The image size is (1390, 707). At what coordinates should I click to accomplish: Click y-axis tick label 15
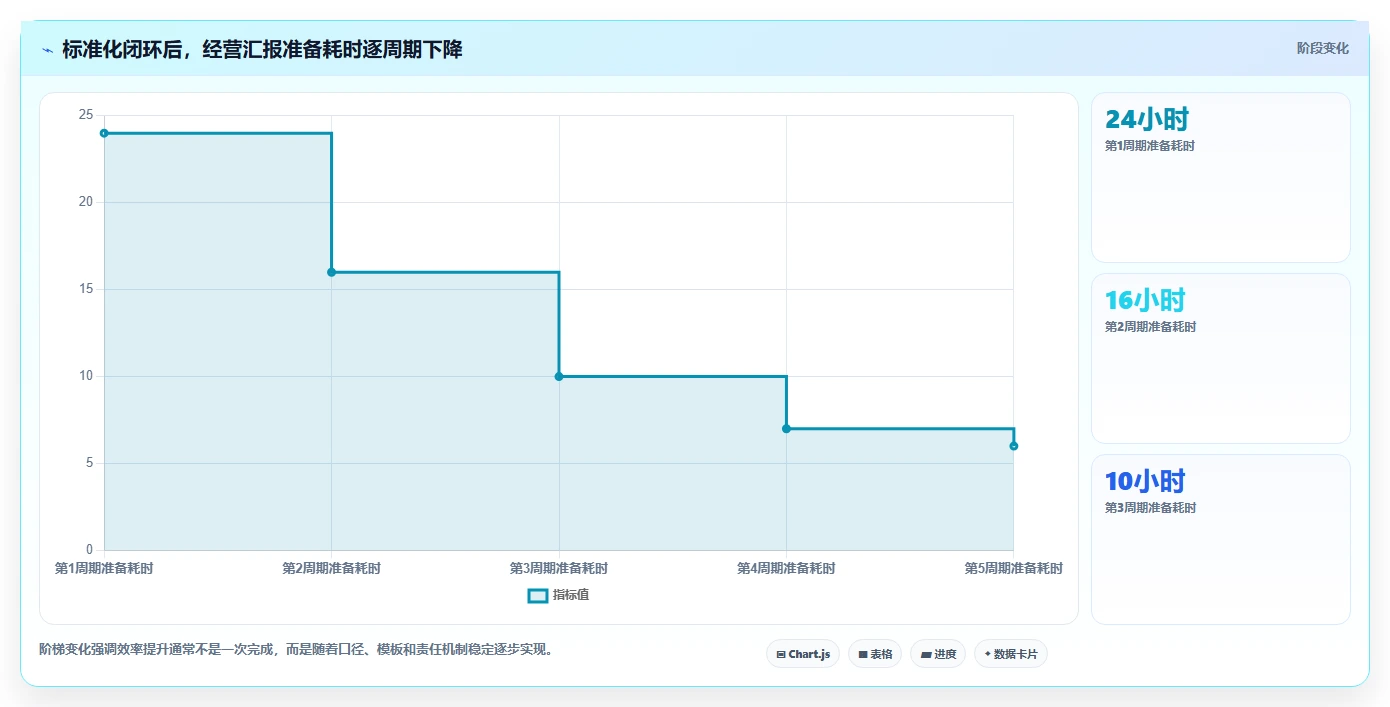(86, 289)
